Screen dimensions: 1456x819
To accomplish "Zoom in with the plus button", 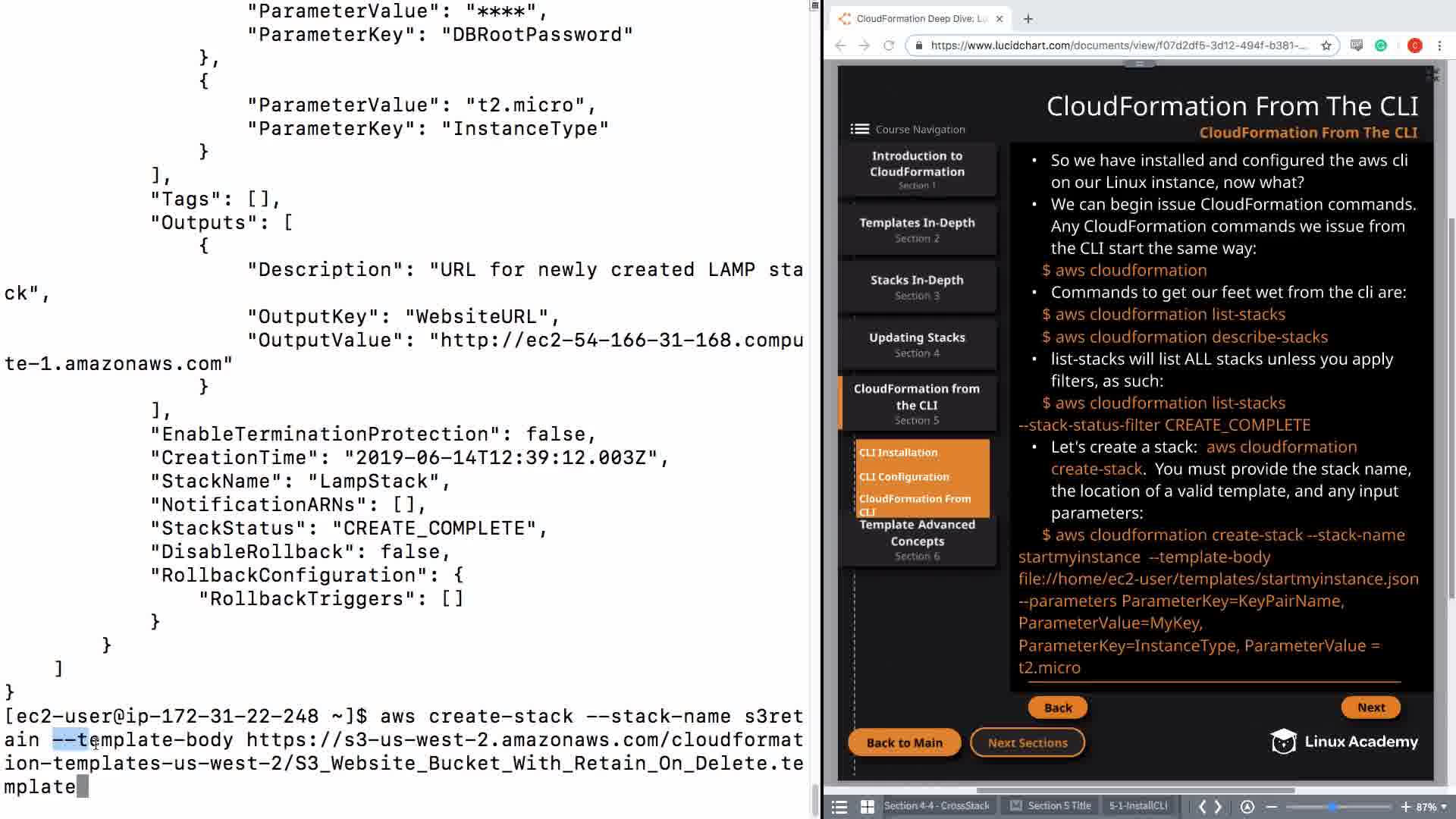I will point(1405,807).
